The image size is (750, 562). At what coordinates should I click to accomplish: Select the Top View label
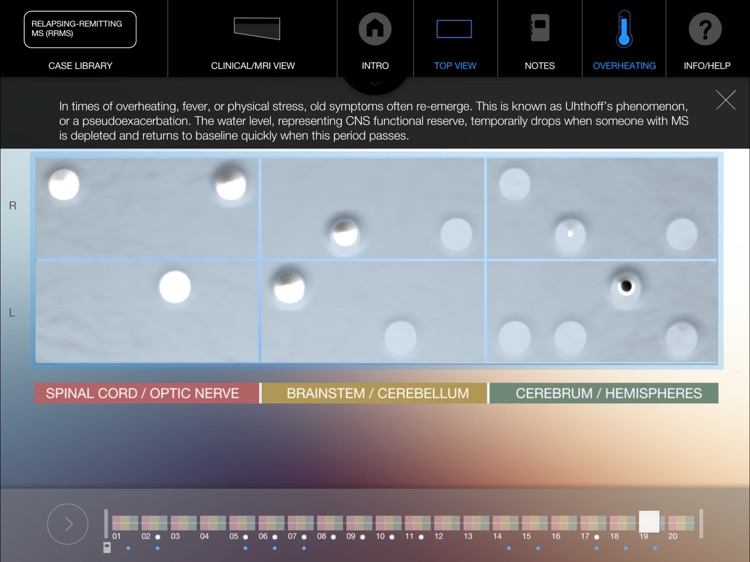pyautogui.click(x=455, y=66)
